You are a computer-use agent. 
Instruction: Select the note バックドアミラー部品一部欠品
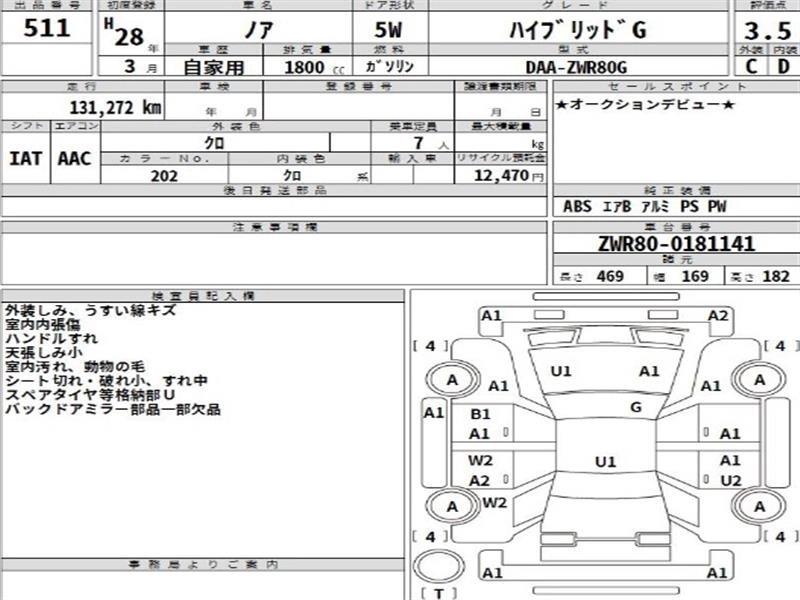click(113, 409)
